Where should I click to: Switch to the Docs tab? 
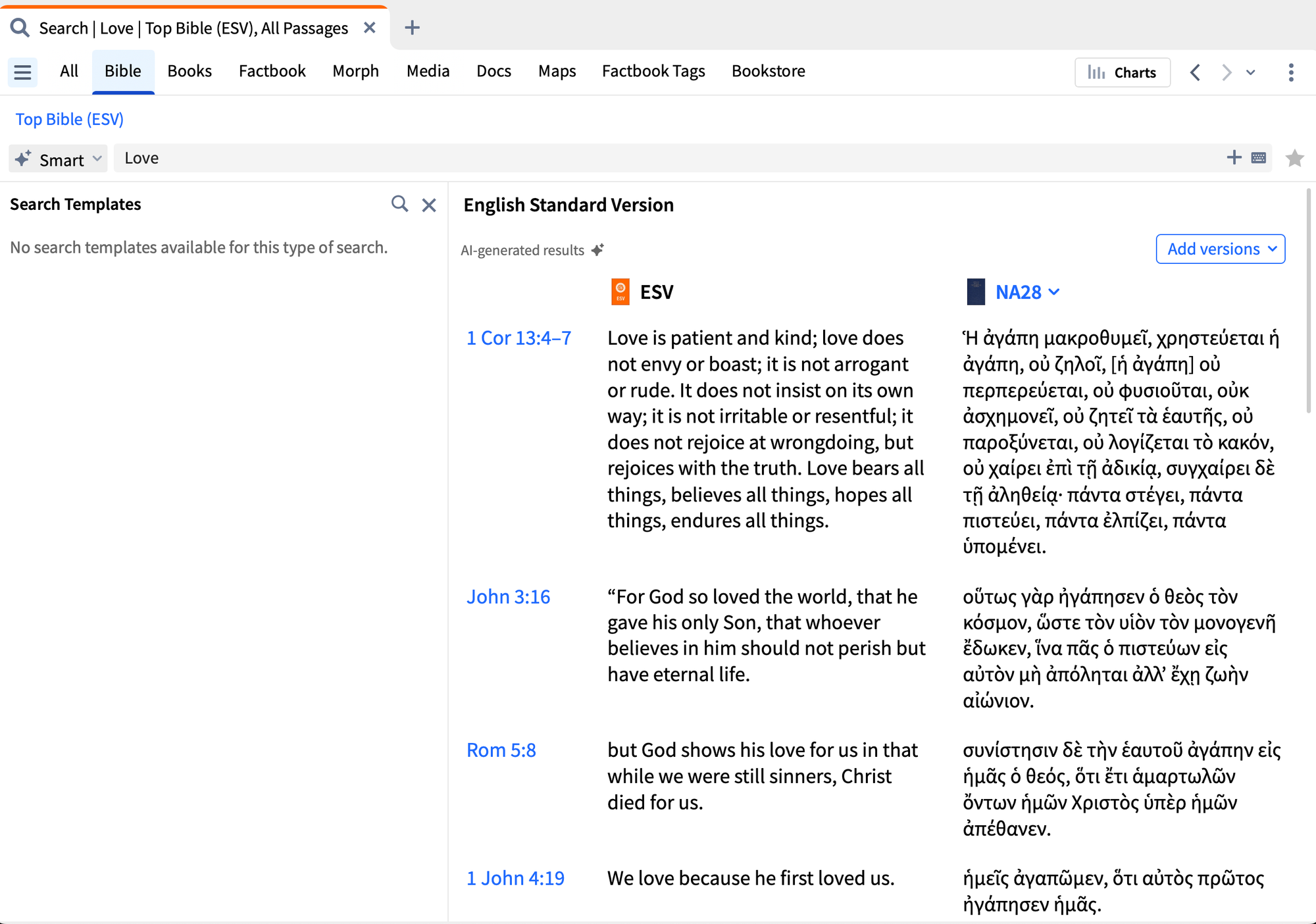(x=493, y=71)
